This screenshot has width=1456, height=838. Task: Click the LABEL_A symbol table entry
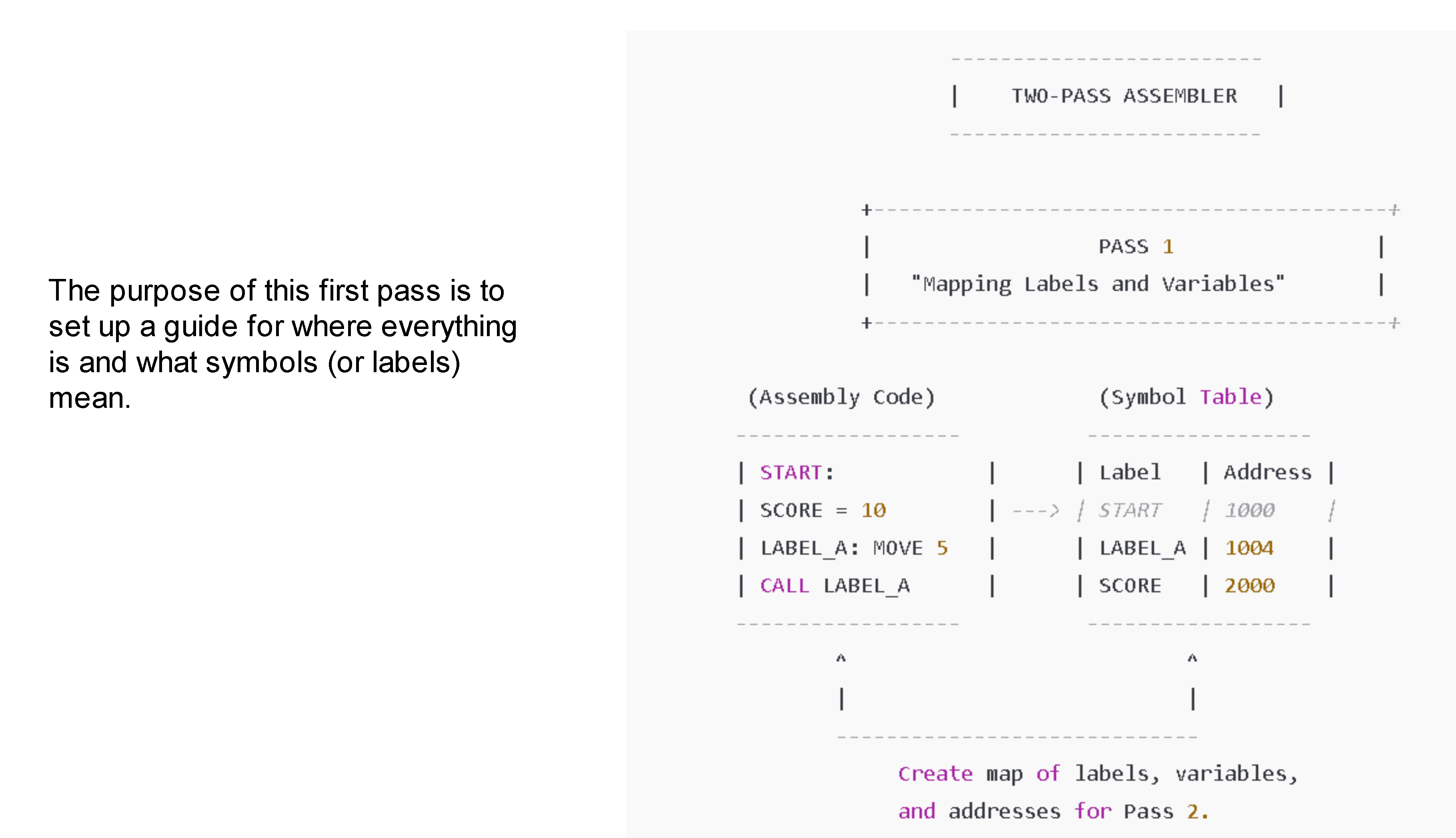pyautogui.click(x=1142, y=548)
